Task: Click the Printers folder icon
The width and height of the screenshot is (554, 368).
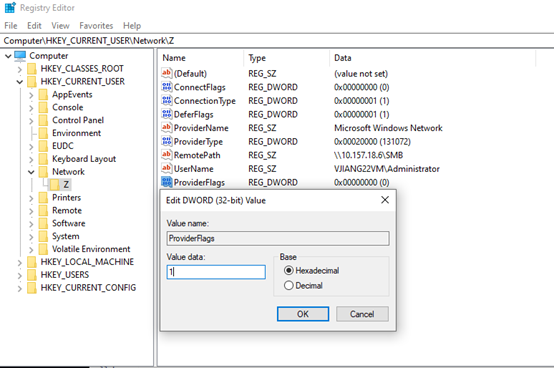Action: pyautogui.click(x=43, y=197)
